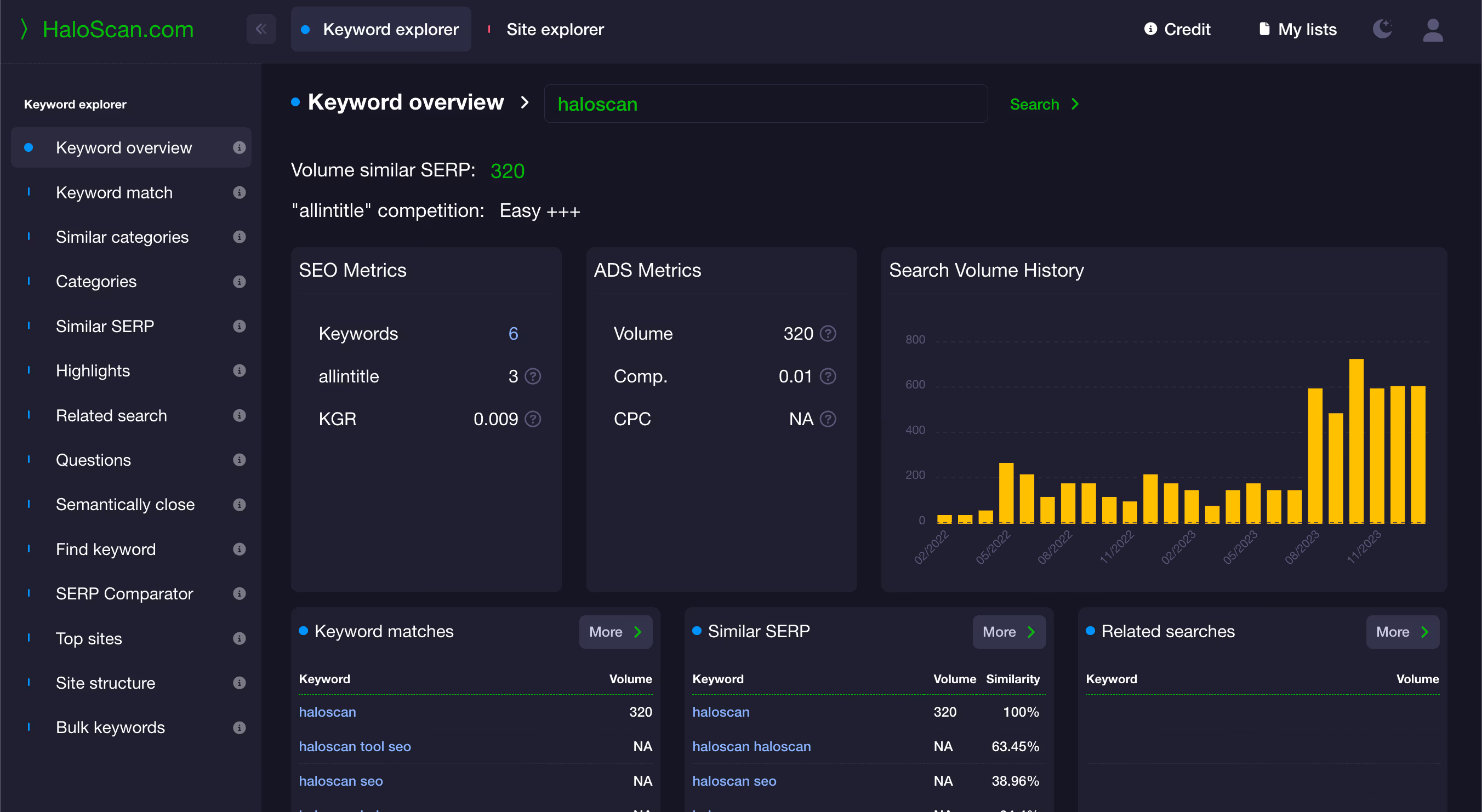Open user account profile icon
1482x812 pixels.
coord(1433,30)
